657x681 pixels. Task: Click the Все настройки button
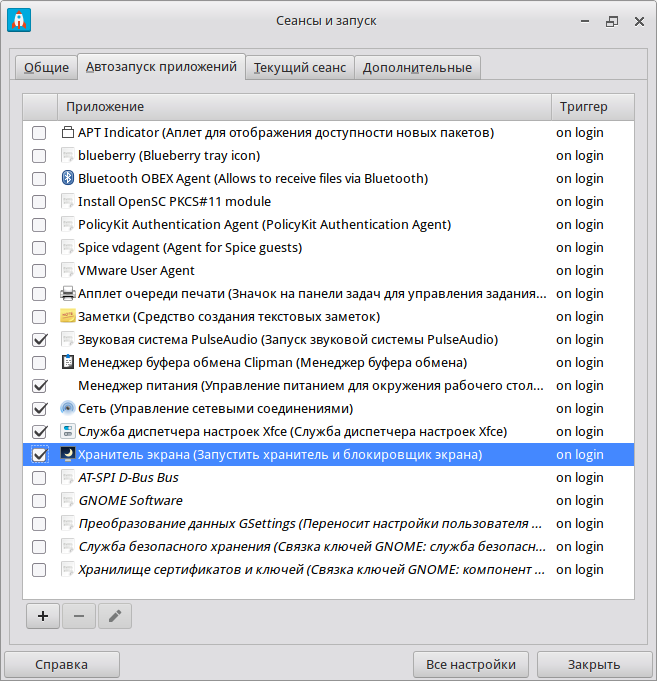coord(470,665)
